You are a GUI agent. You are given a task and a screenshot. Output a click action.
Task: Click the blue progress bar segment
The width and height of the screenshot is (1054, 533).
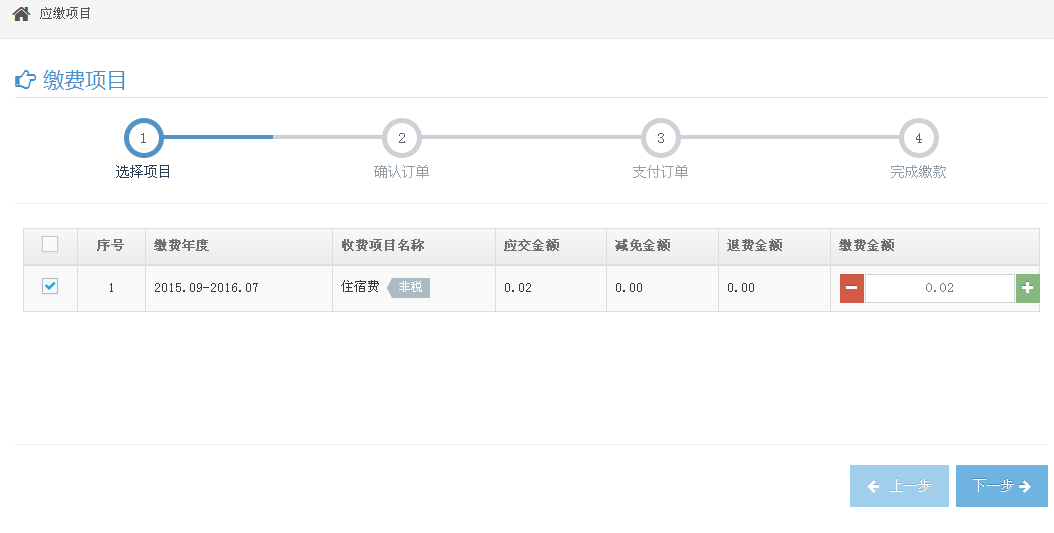218,137
